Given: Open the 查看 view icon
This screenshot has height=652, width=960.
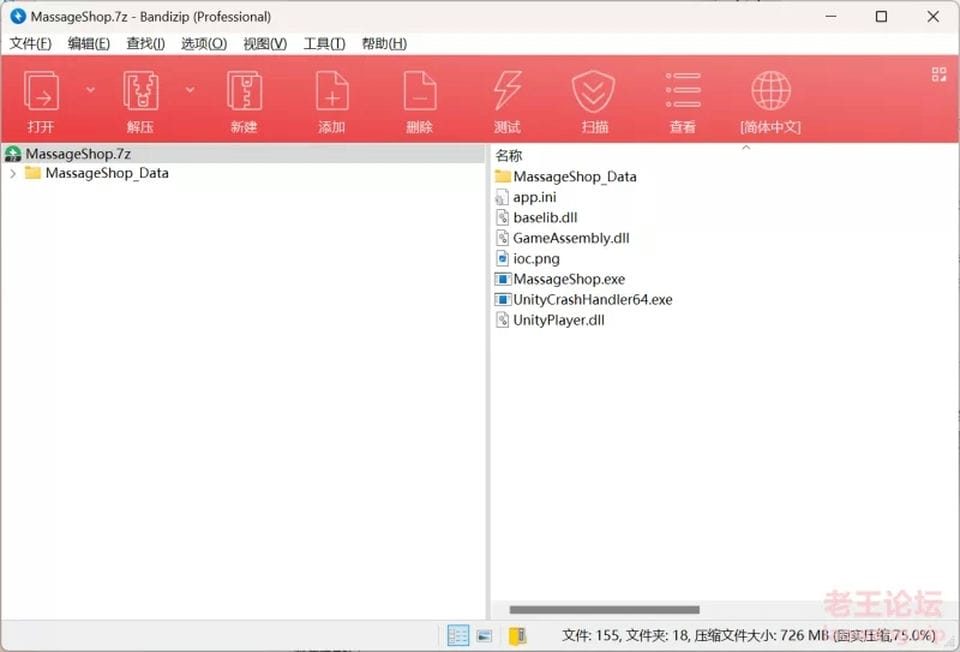Looking at the screenshot, I should click(683, 91).
